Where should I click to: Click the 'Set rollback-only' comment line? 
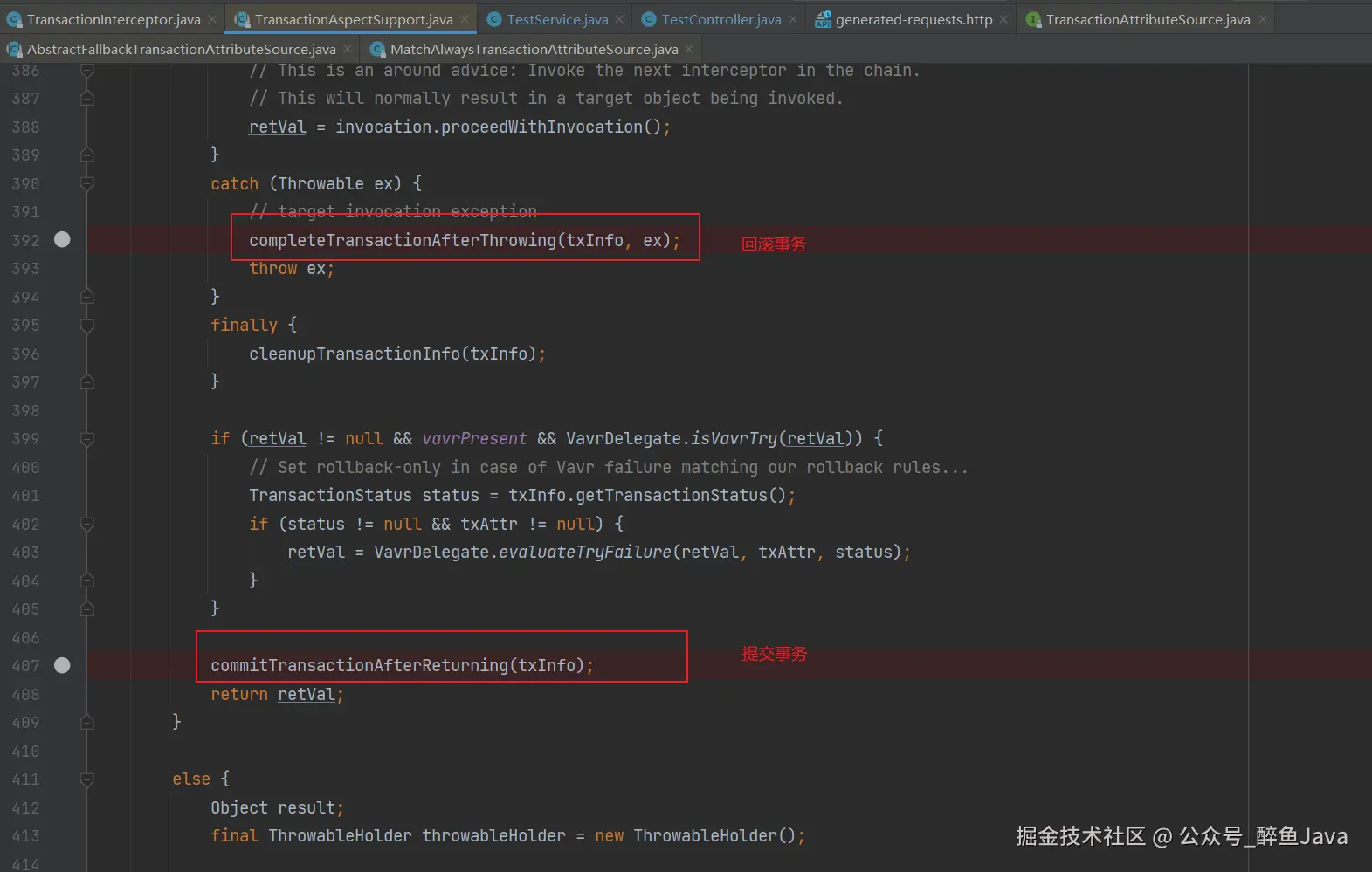(609, 467)
